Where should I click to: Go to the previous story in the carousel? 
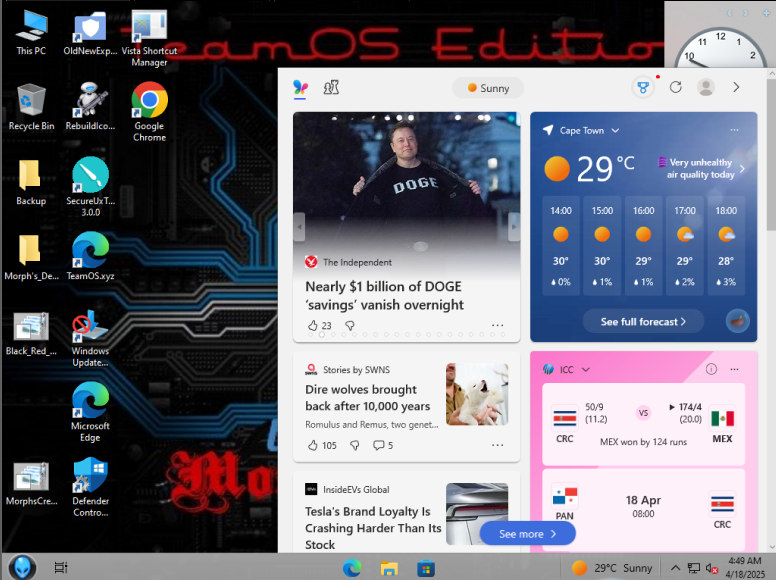point(299,227)
